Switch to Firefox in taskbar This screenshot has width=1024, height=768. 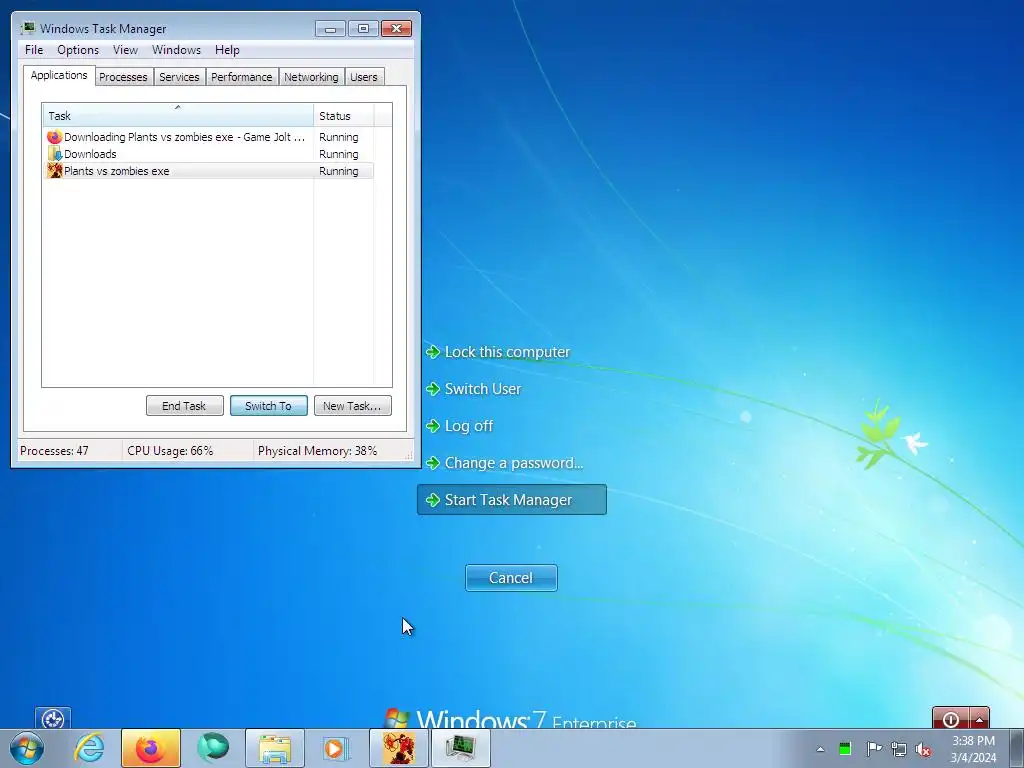[150, 748]
